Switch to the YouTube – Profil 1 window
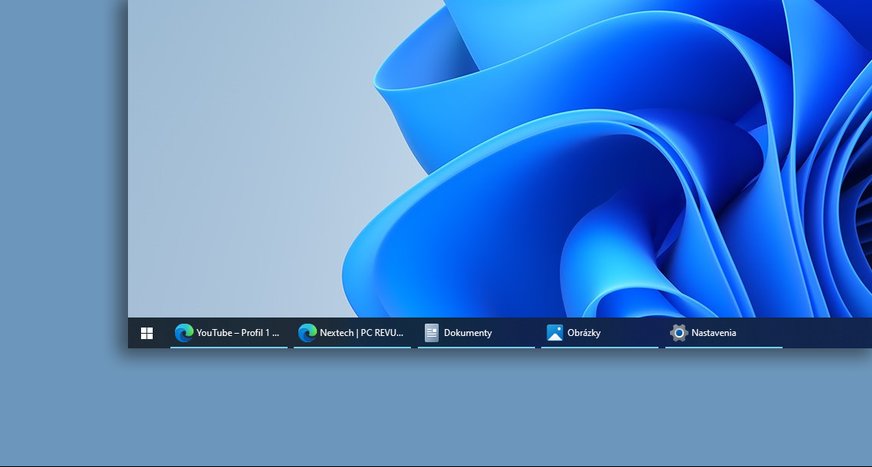The height and width of the screenshot is (467, 872). [x=238, y=333]
